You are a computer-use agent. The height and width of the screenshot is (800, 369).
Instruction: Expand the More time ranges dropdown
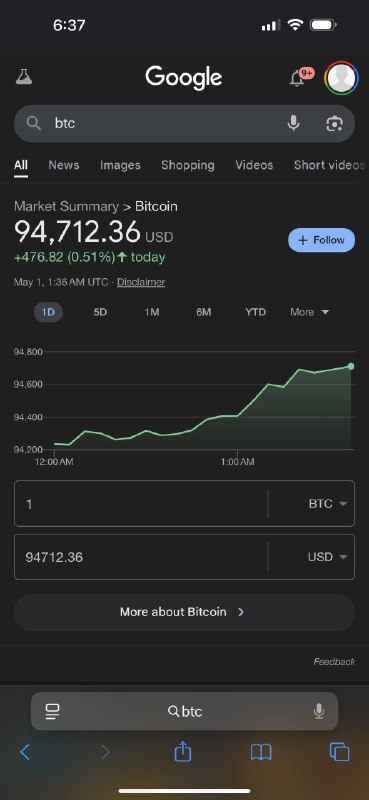click(310, 312)
